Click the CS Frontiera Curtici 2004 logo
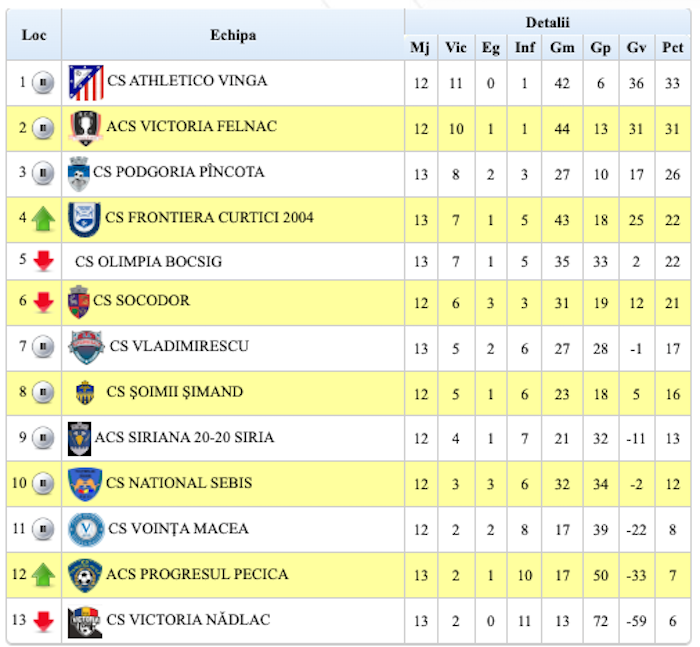The width and height of the screenshot is (700, 647). coord(84,219)
